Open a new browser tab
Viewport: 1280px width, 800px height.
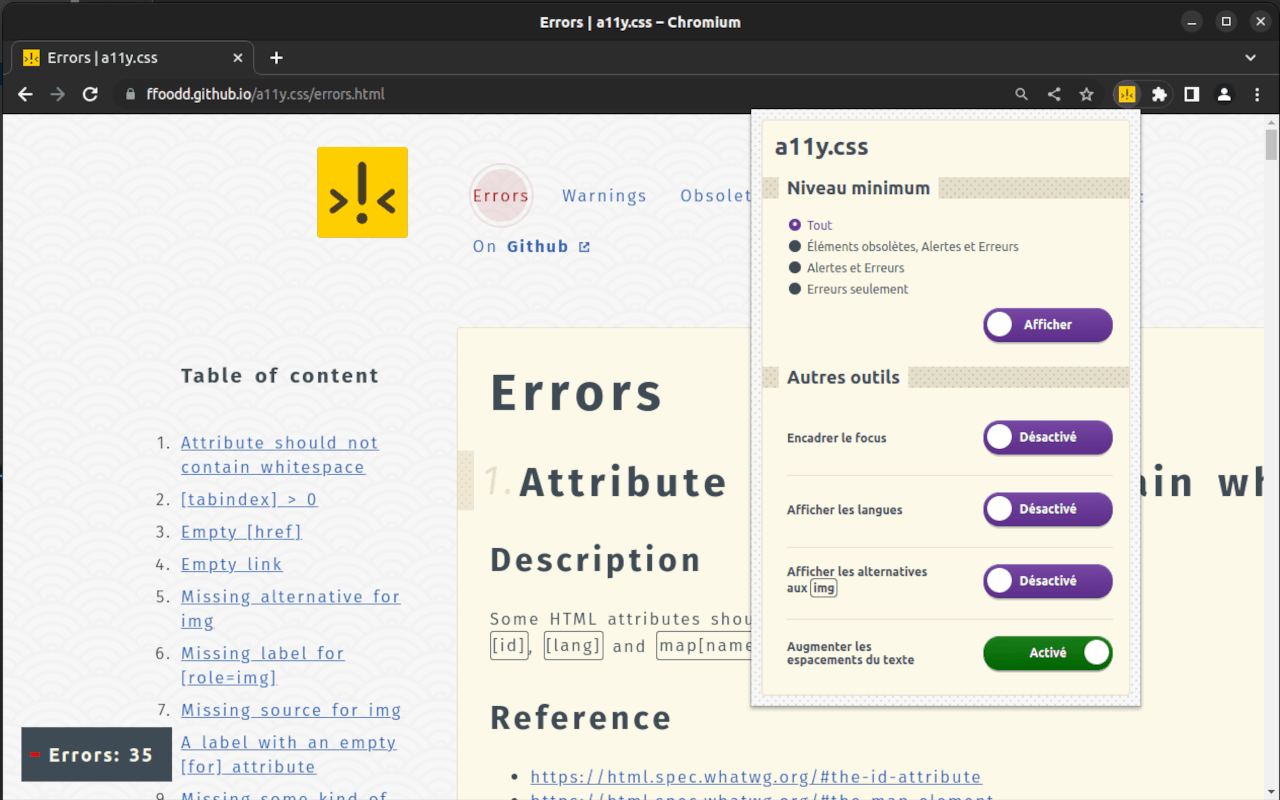point(277,58)
